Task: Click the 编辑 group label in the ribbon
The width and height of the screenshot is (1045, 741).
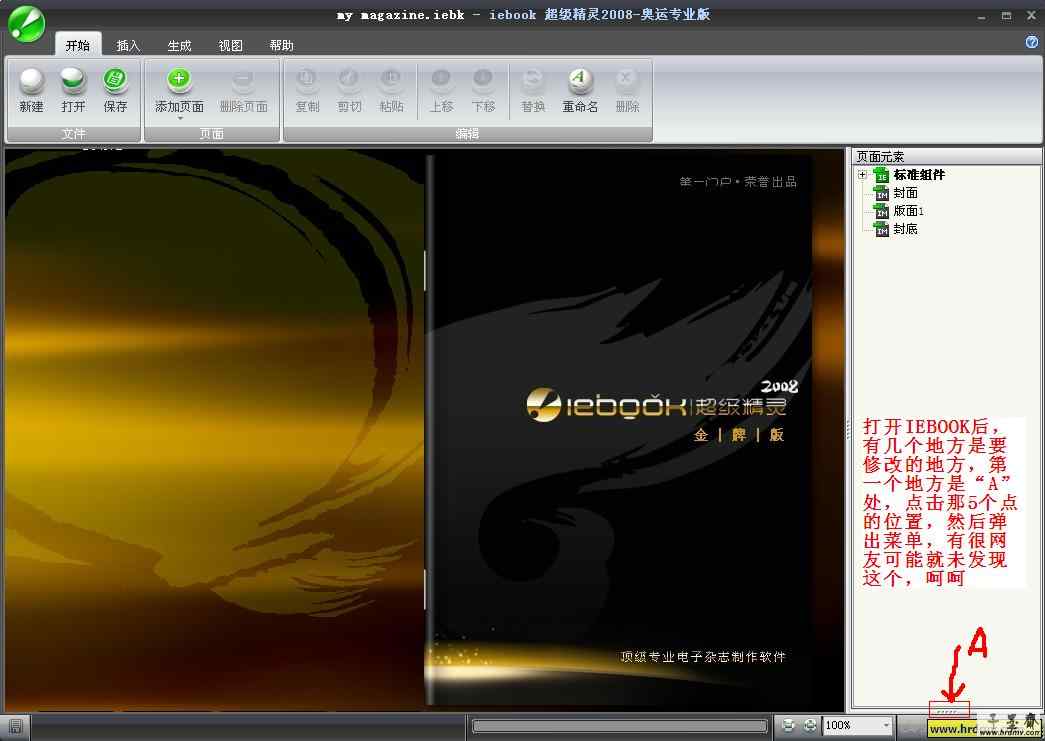Action: point(467,134)
